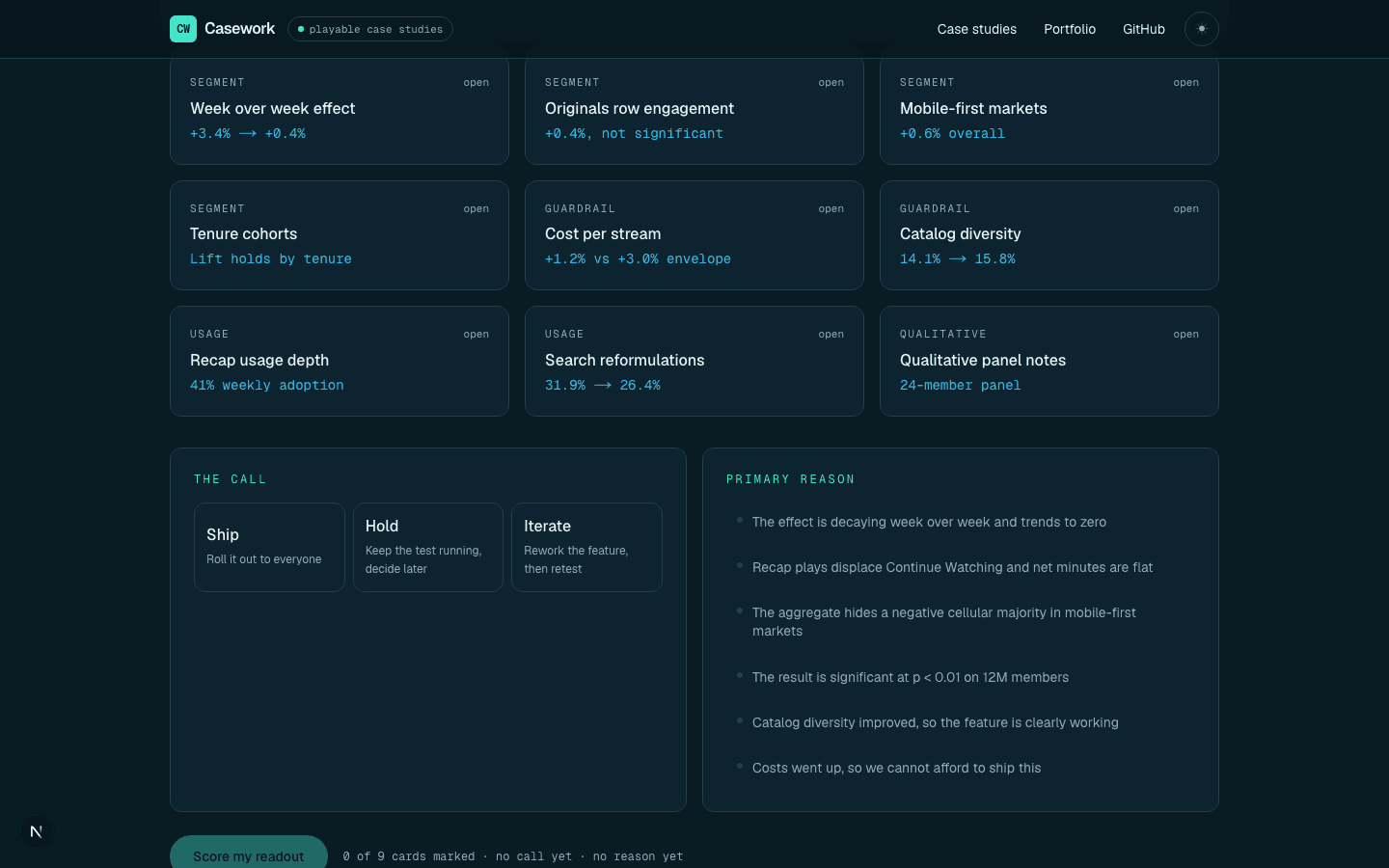
Task: Click the '14.1% → 15.8%' value
Action: click(x=958, y=259)
